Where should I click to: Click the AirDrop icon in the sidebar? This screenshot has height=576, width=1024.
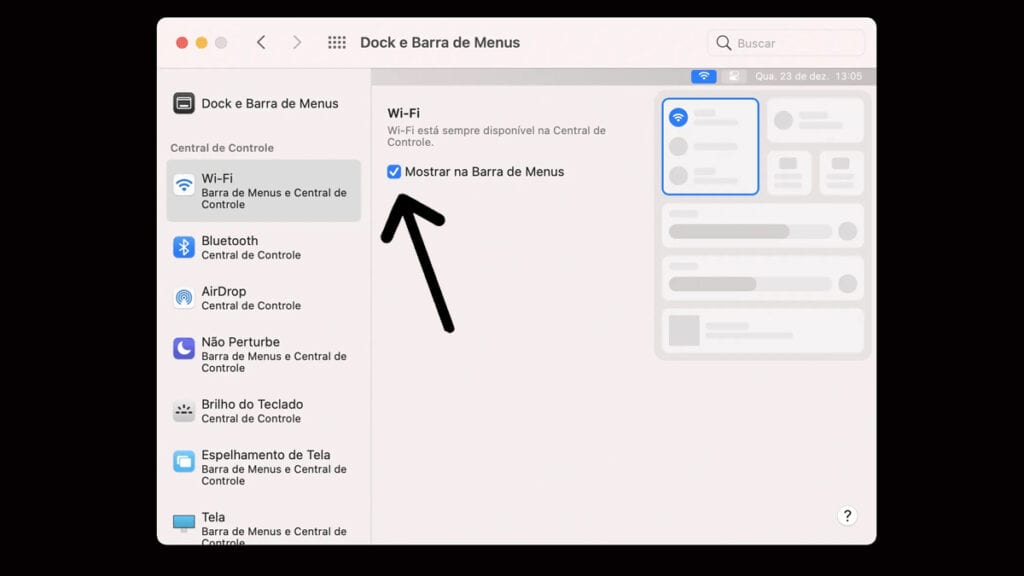click(x=184, y=298)
